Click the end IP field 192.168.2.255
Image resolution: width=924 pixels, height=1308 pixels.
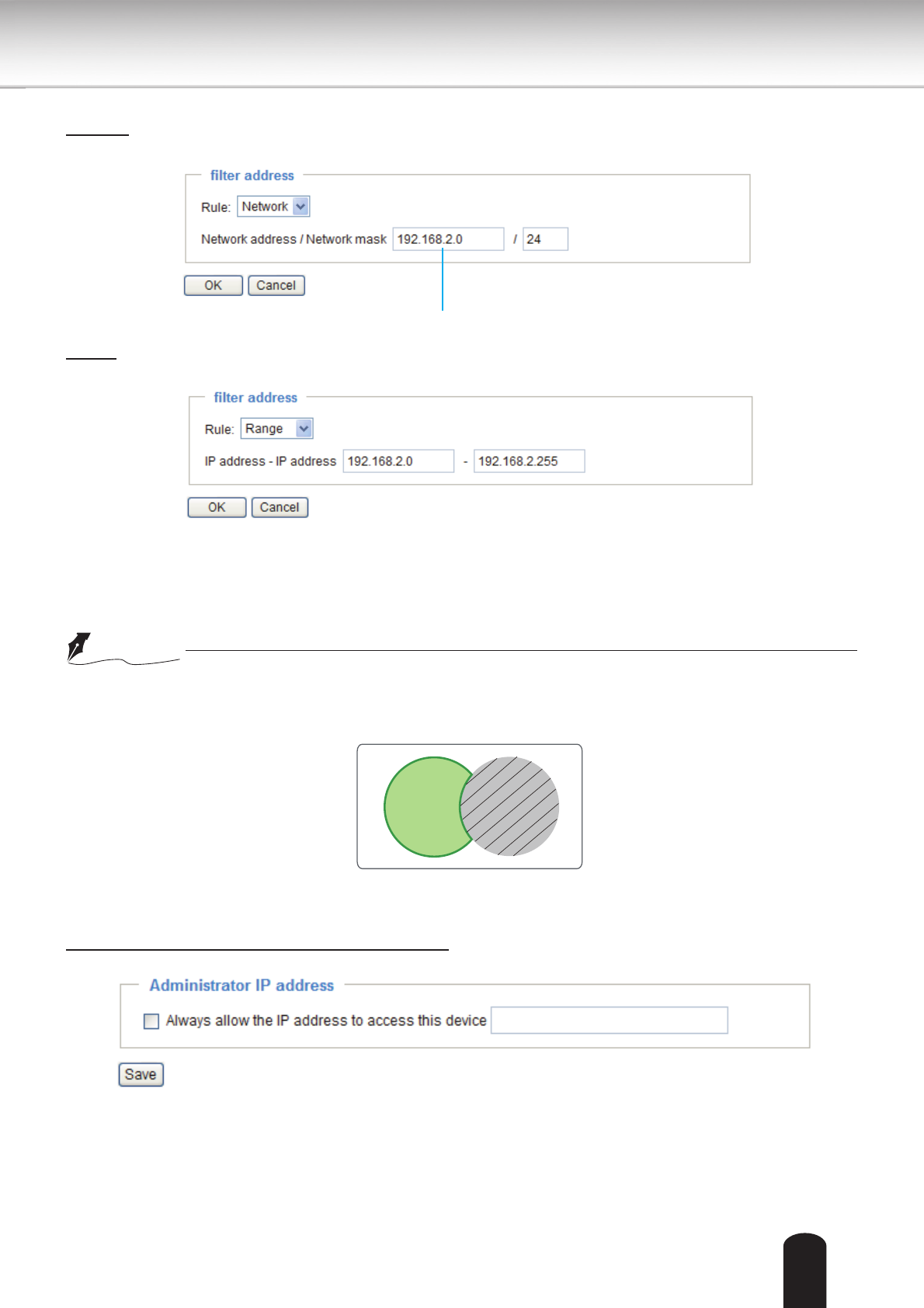pos(529,461)
